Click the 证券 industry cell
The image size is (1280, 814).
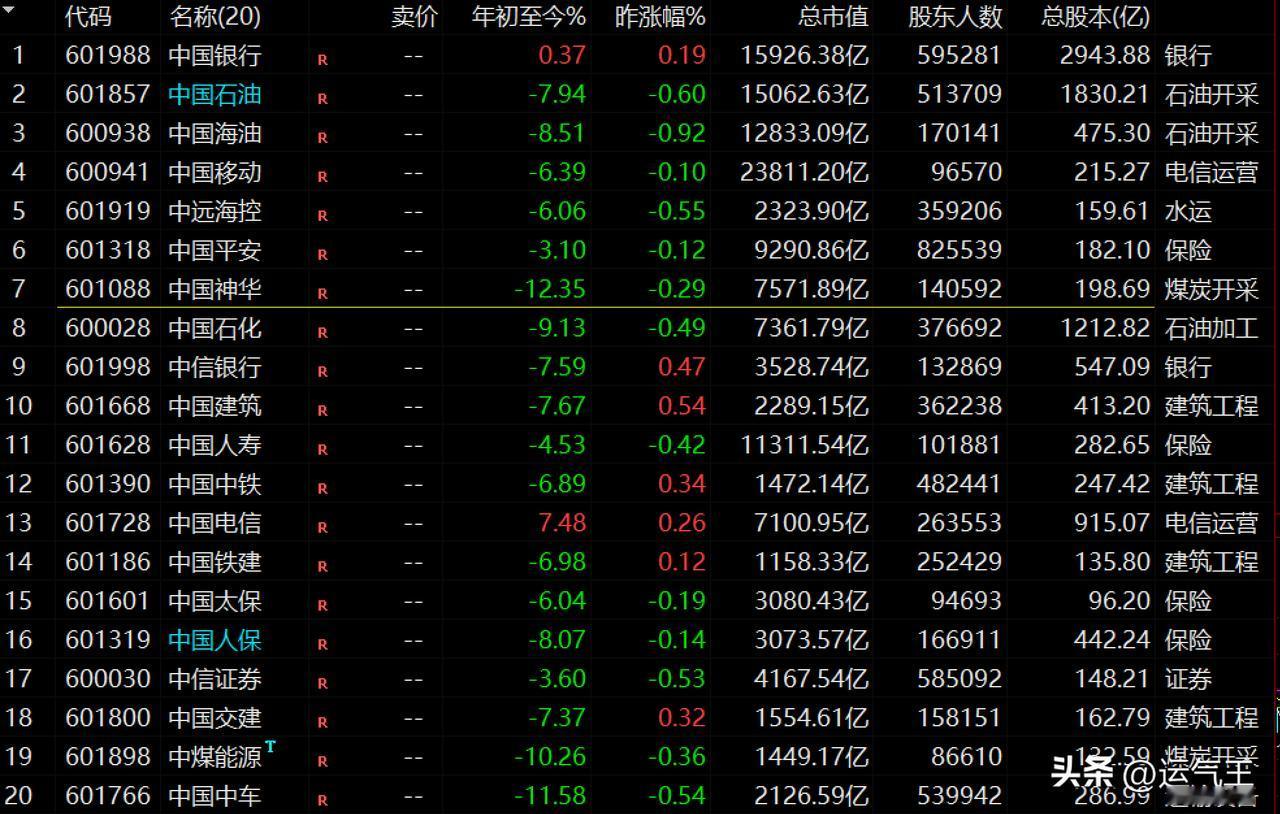point(1188,679)
